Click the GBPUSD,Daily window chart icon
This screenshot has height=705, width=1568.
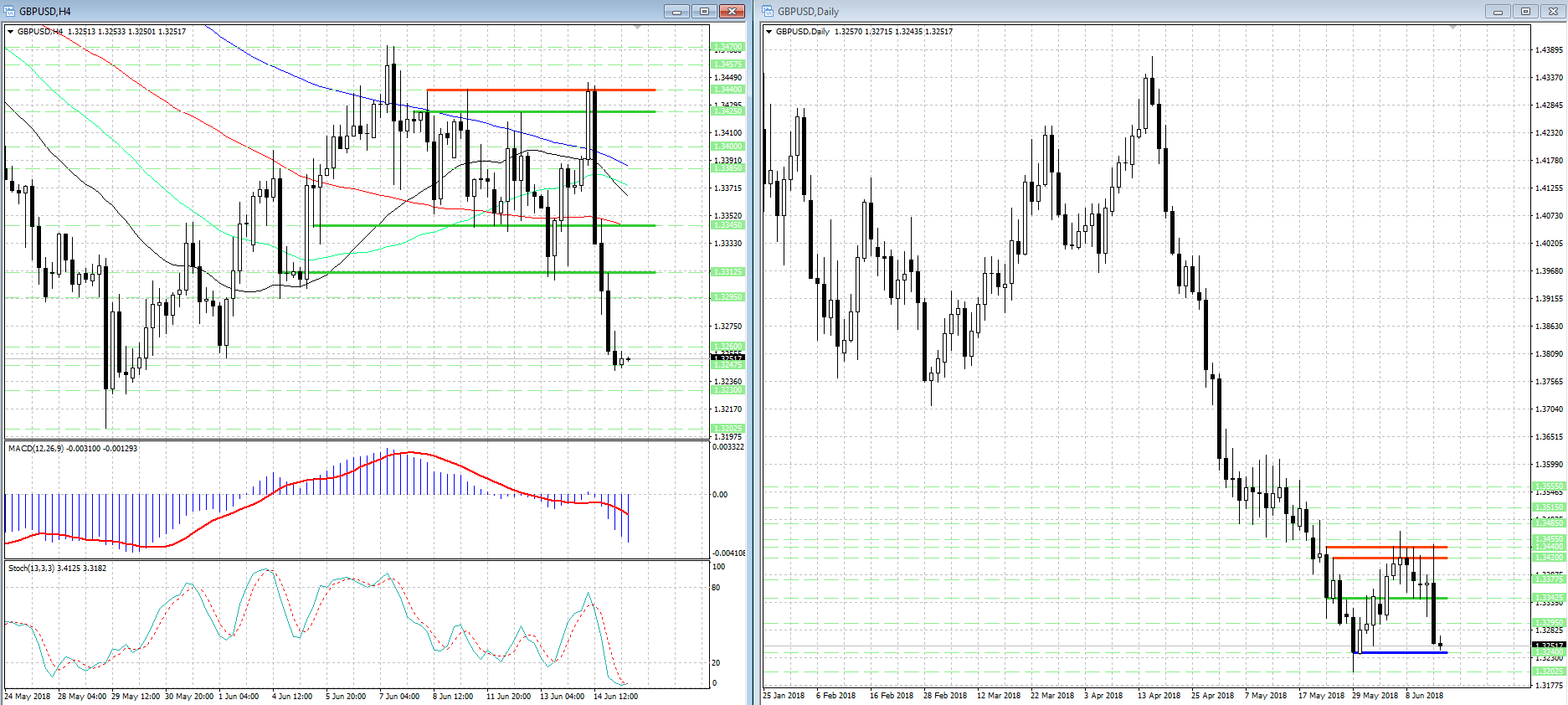768,12
